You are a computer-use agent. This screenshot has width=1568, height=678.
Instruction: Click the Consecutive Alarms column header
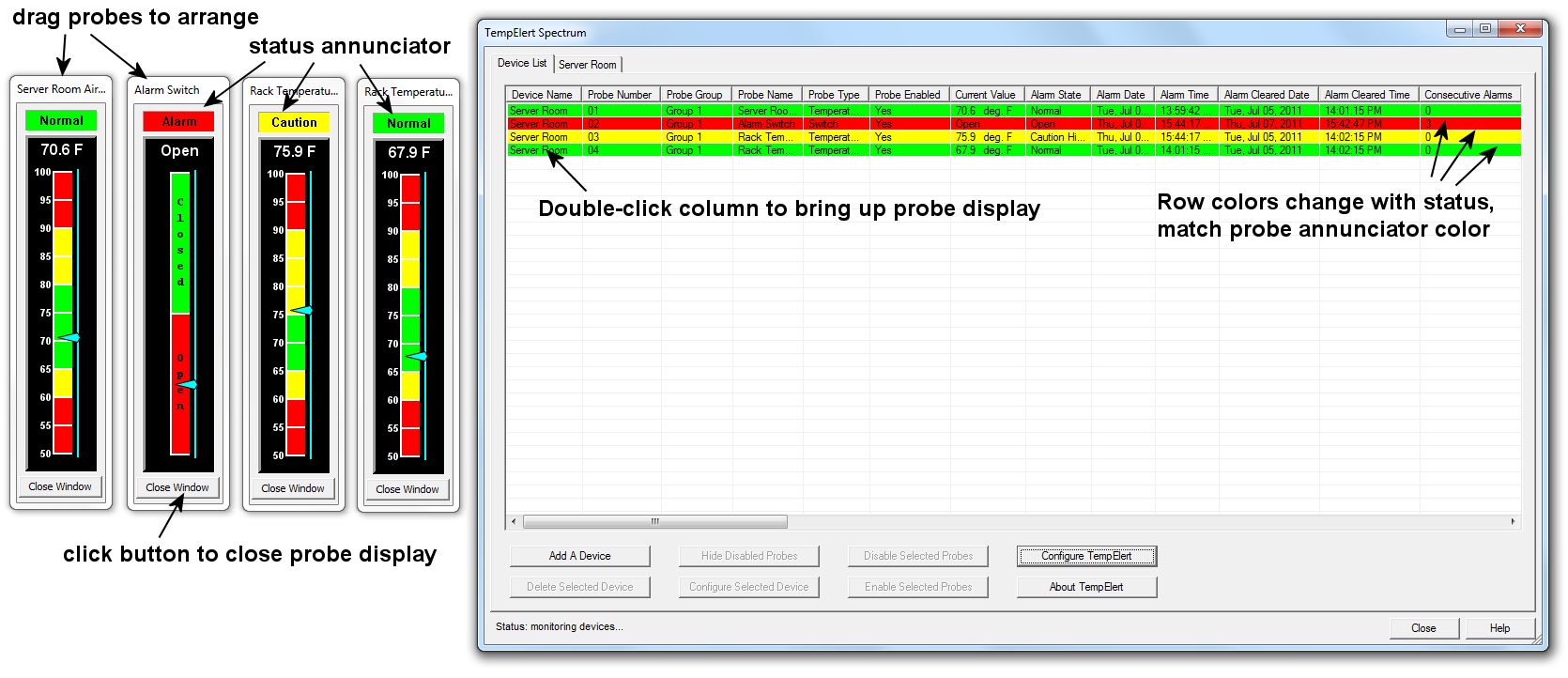(x=1469, y=95)
